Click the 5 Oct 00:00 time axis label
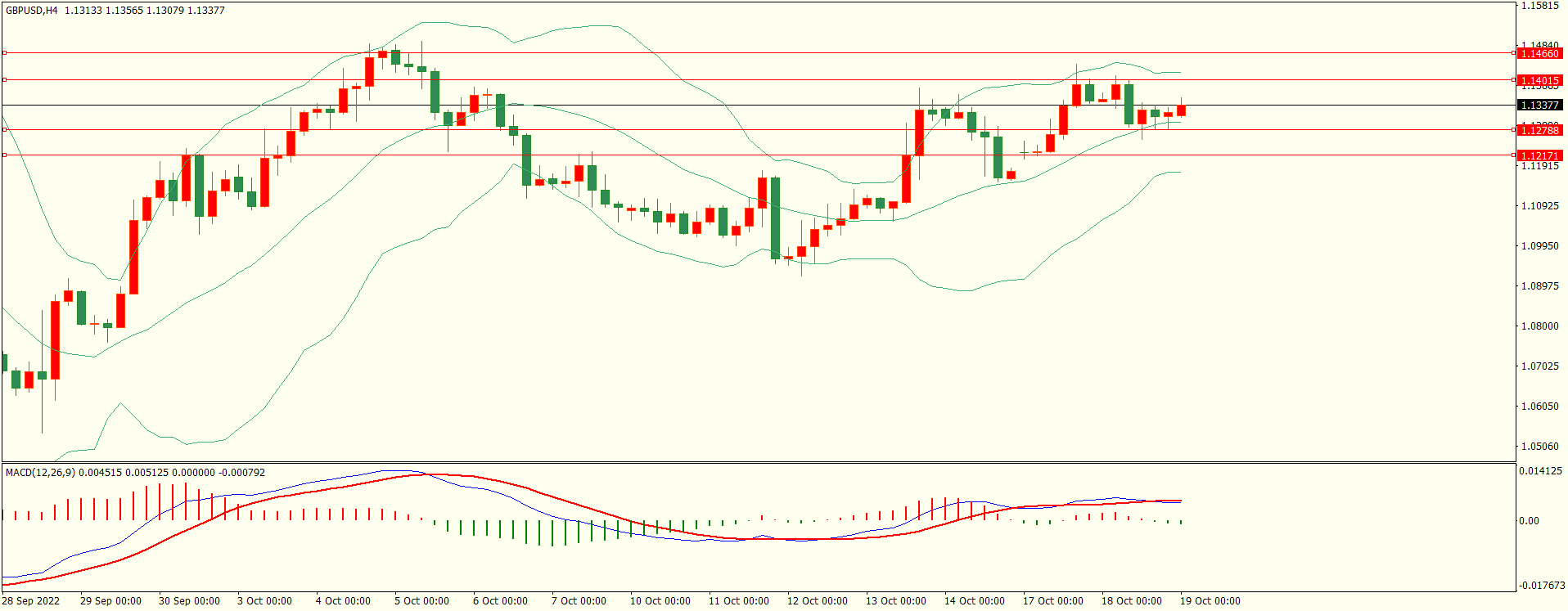 pos(421,601)
